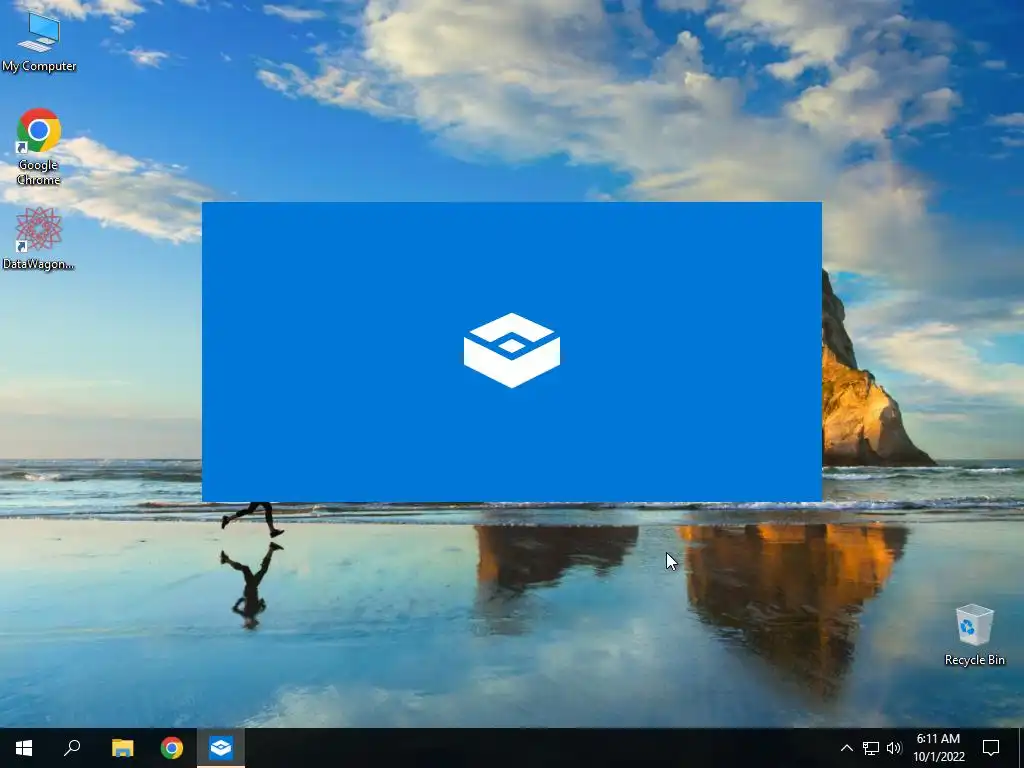Open the Windows Start menu
Screen dimensions: 1024x768
click(x=24, y=748)
